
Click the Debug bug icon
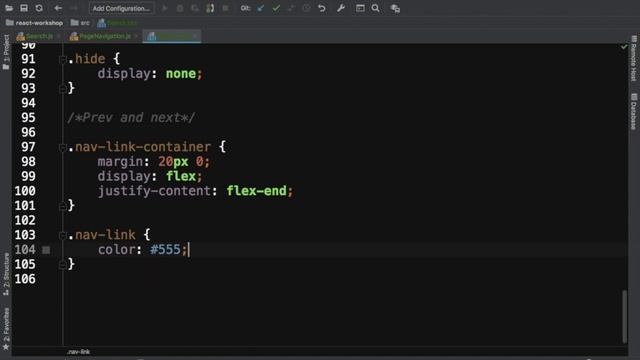(180, 8)
